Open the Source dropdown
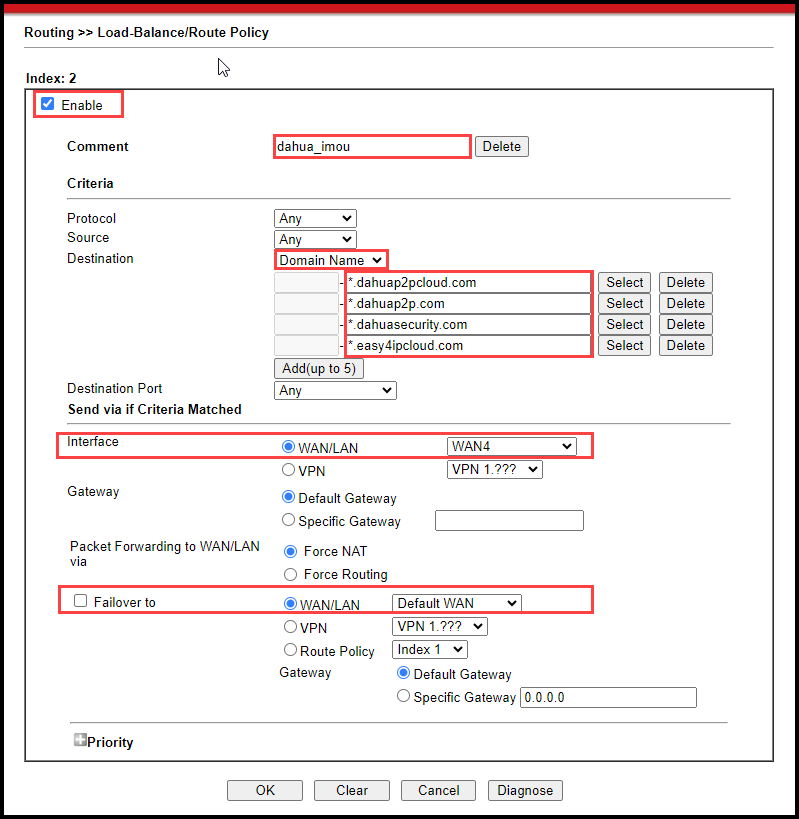 coord(315,239)
